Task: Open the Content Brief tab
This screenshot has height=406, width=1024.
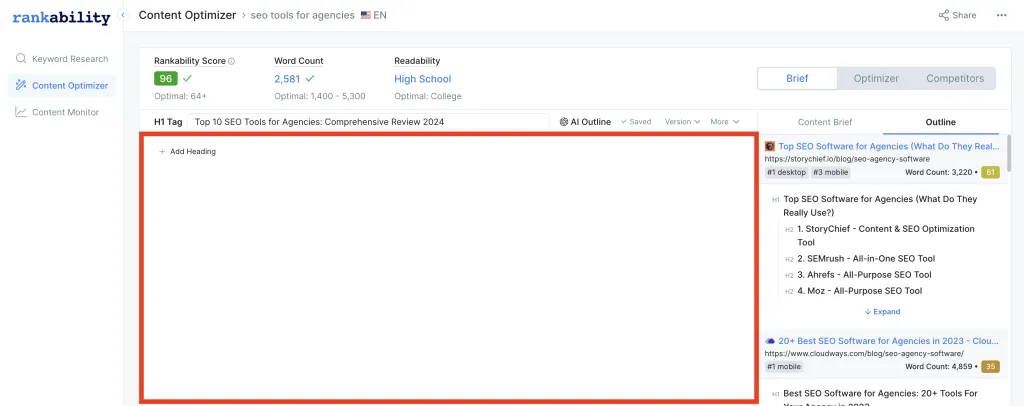Action: tap(825, 122)
